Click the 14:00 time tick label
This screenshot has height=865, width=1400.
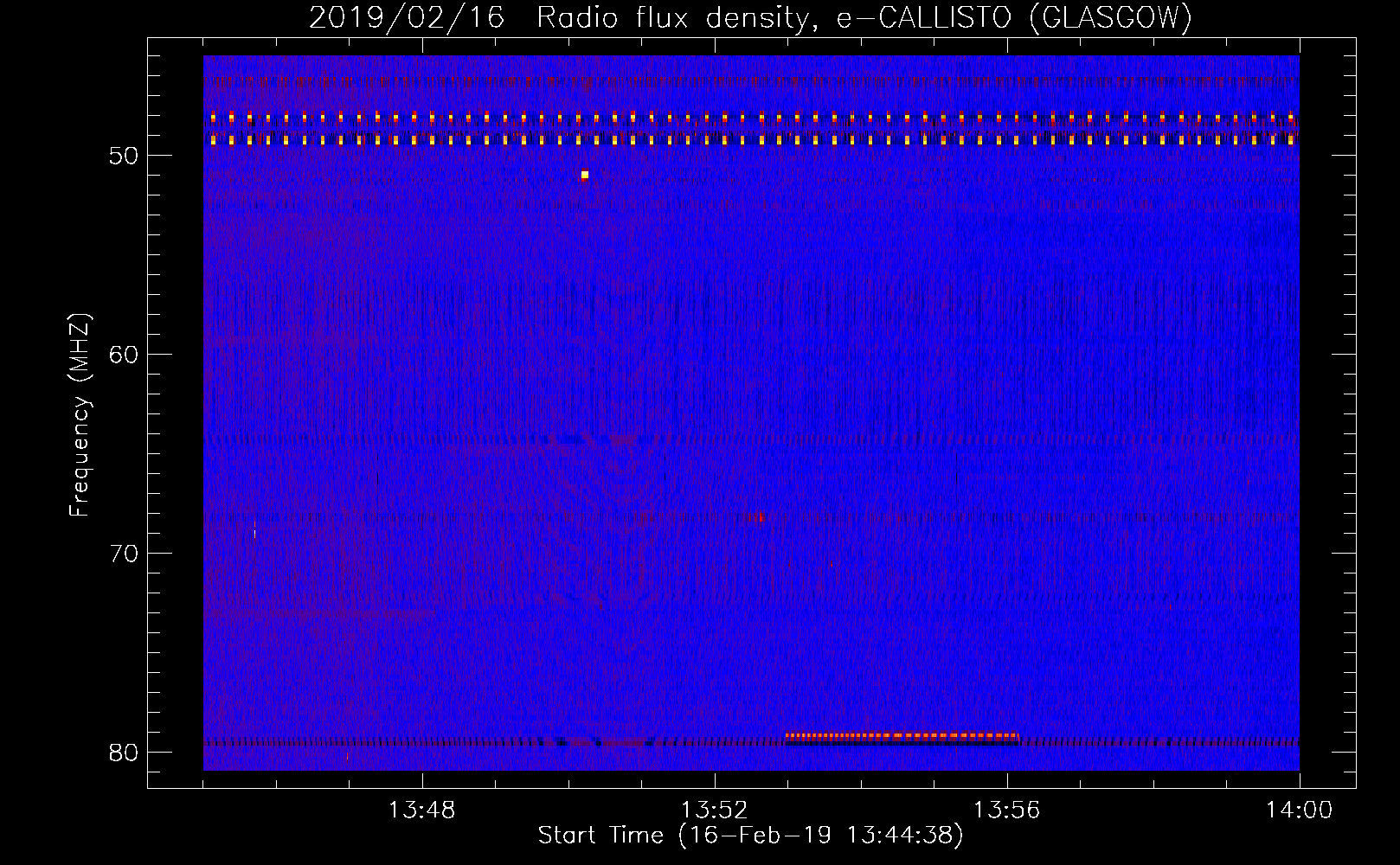click(x=1299, y=811)
